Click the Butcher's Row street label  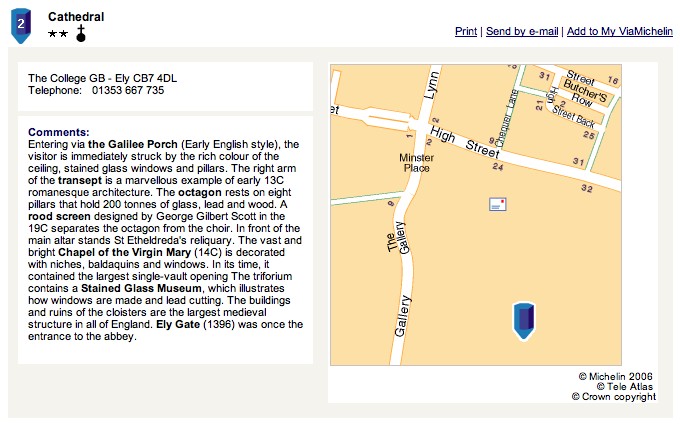tap(584, 94)
